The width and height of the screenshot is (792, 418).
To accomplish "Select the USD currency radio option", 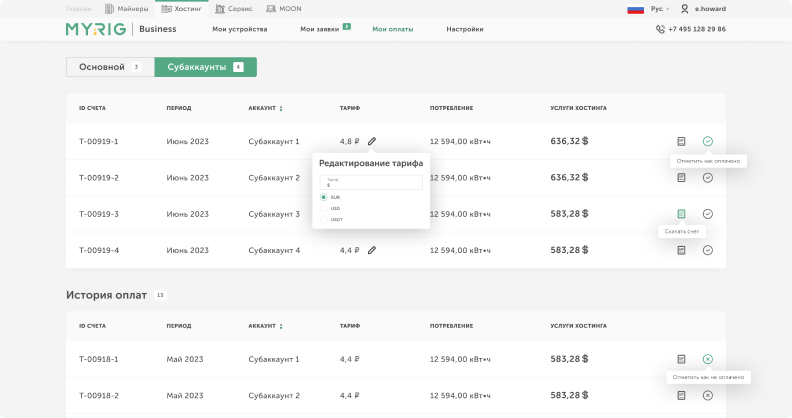I will [324, 208].
